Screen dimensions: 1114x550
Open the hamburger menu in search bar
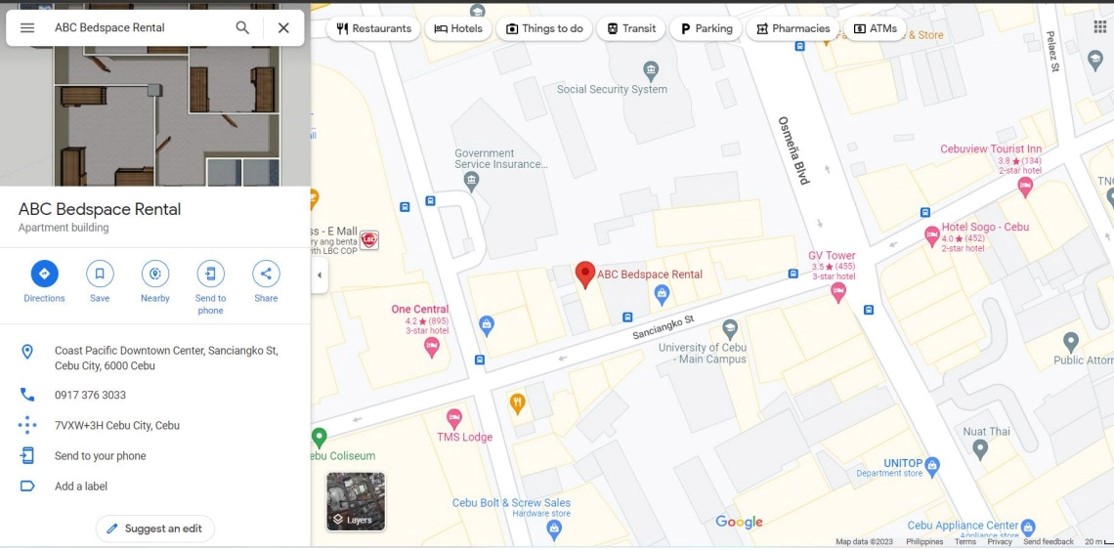[27, 28]
